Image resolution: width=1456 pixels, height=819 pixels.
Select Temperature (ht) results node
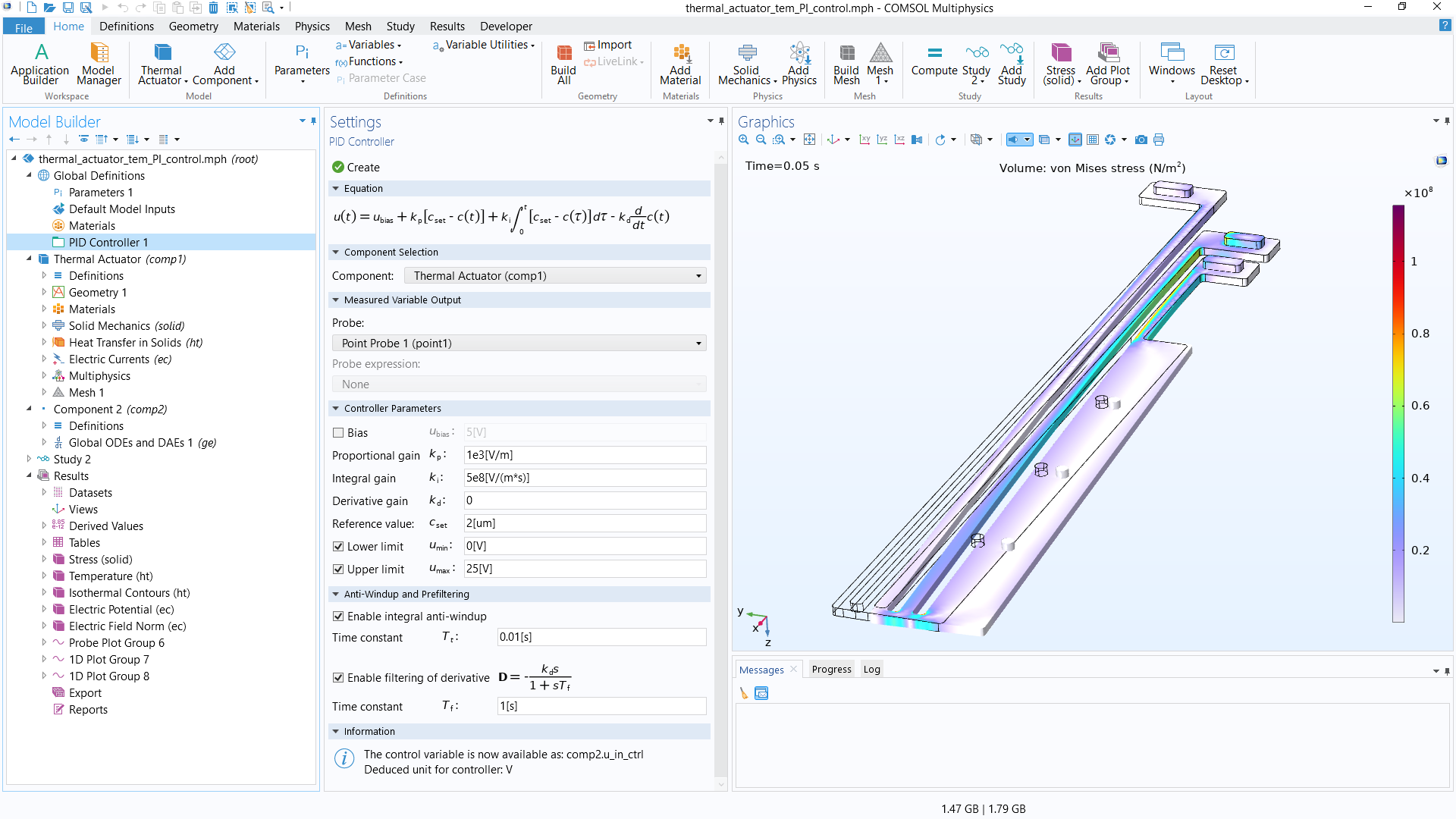click(111, 576)
